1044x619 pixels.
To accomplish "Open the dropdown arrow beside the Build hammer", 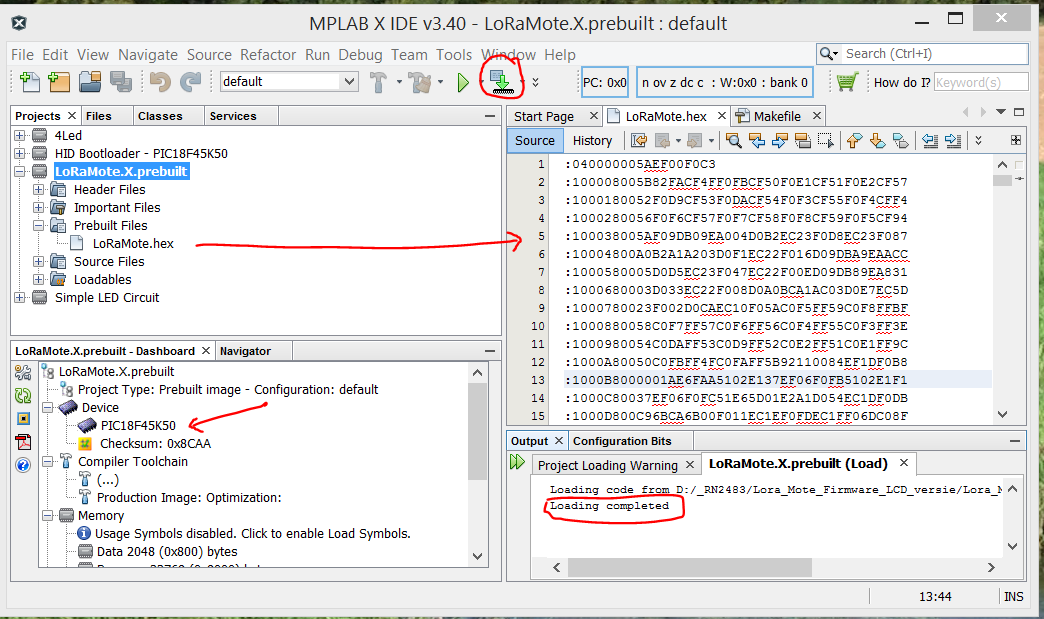I will pyautogui.click(x=399, y=83).
